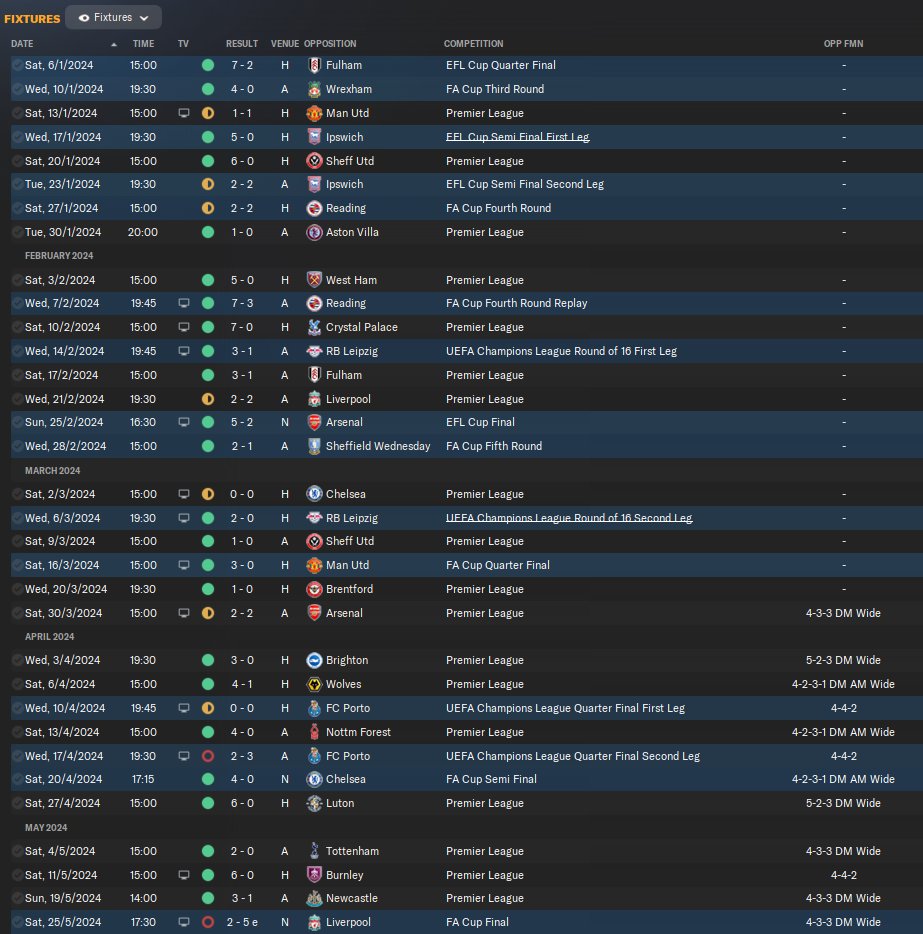Click the Wolves club badge

pos(314,684)
